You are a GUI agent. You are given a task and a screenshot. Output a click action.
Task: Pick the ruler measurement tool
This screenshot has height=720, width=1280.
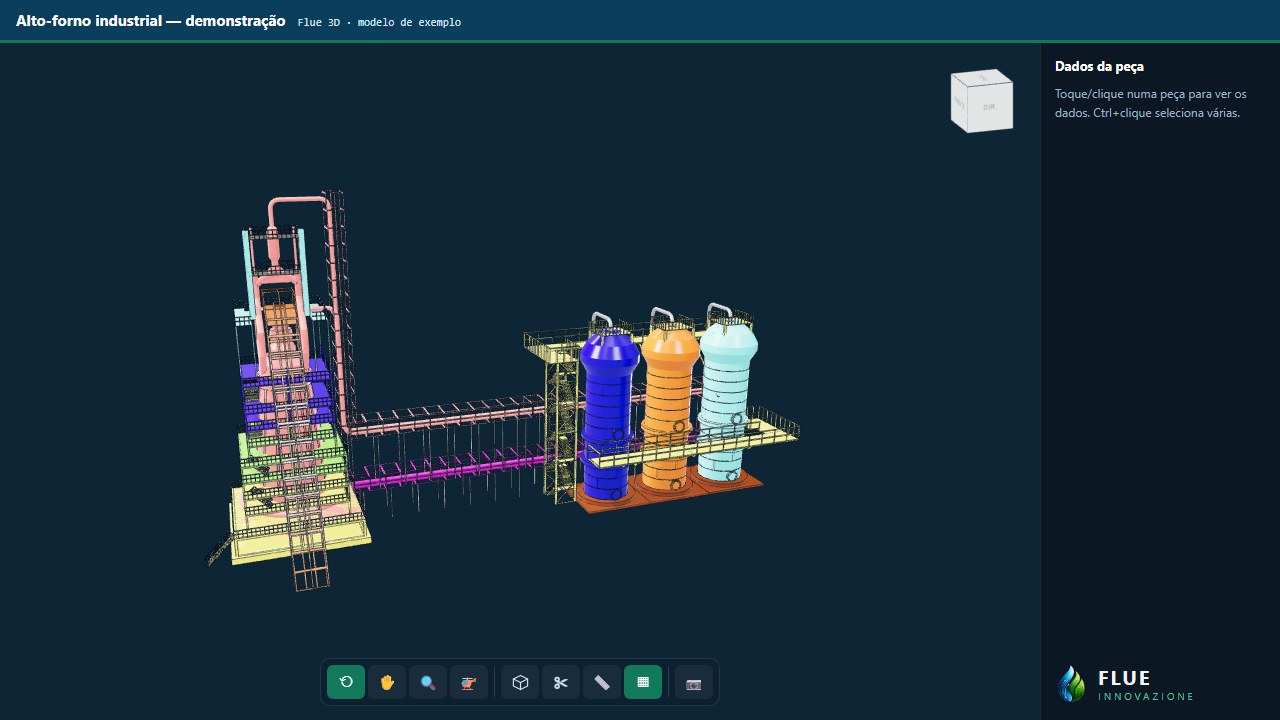tap(602, 682)
